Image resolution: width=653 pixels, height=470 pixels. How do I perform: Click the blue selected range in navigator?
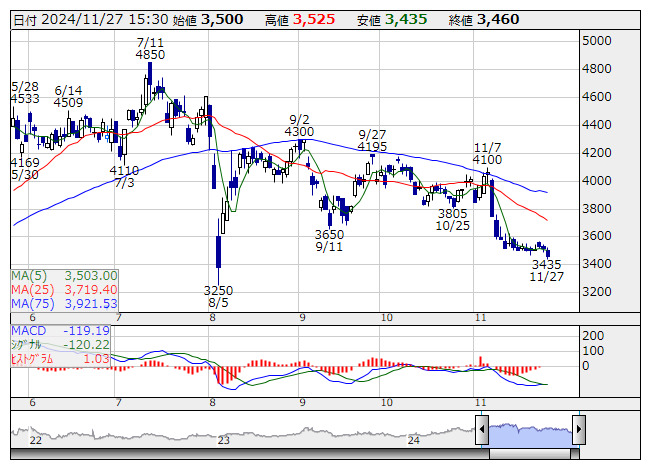531,434
